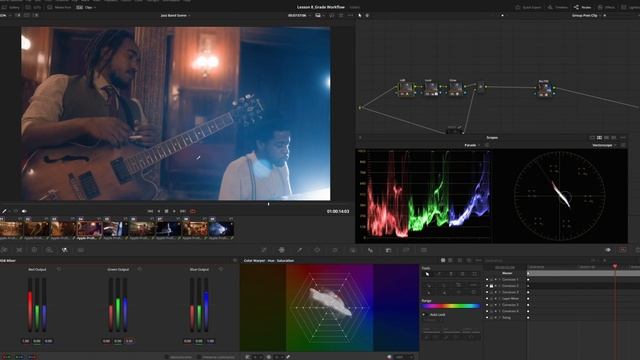The height and width of the screenshot is (360, 640).
Task: Click green slider in Green Output group
Action: (118, 305)
